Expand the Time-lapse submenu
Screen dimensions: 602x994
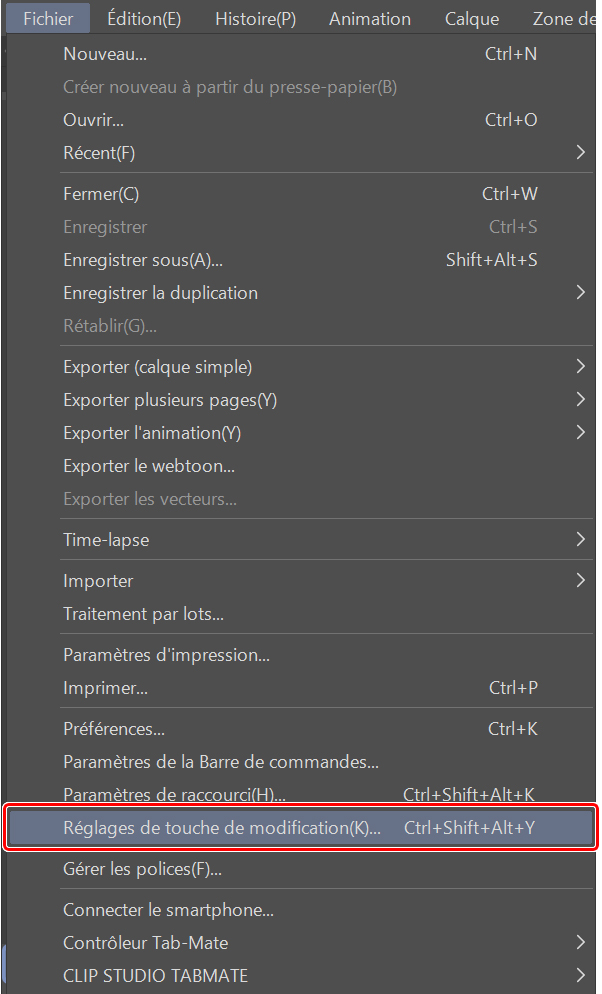tap(106, 540)
